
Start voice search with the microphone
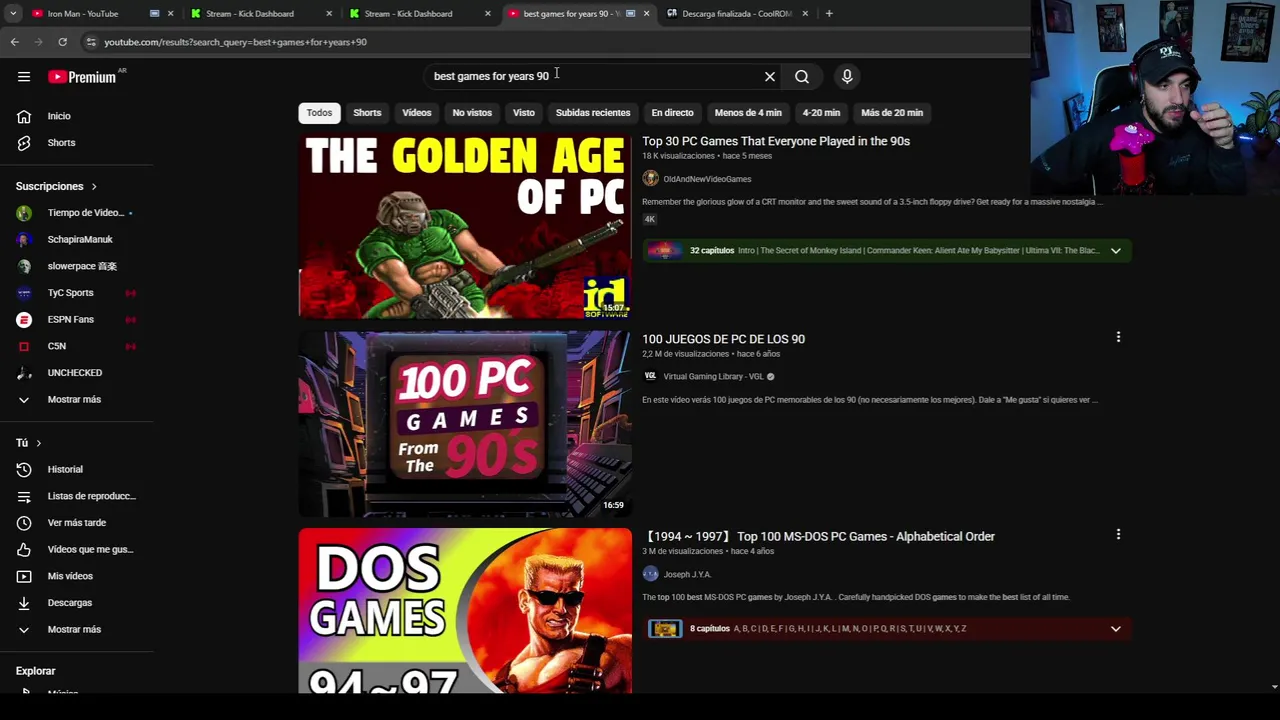click(x=847, y=76)
